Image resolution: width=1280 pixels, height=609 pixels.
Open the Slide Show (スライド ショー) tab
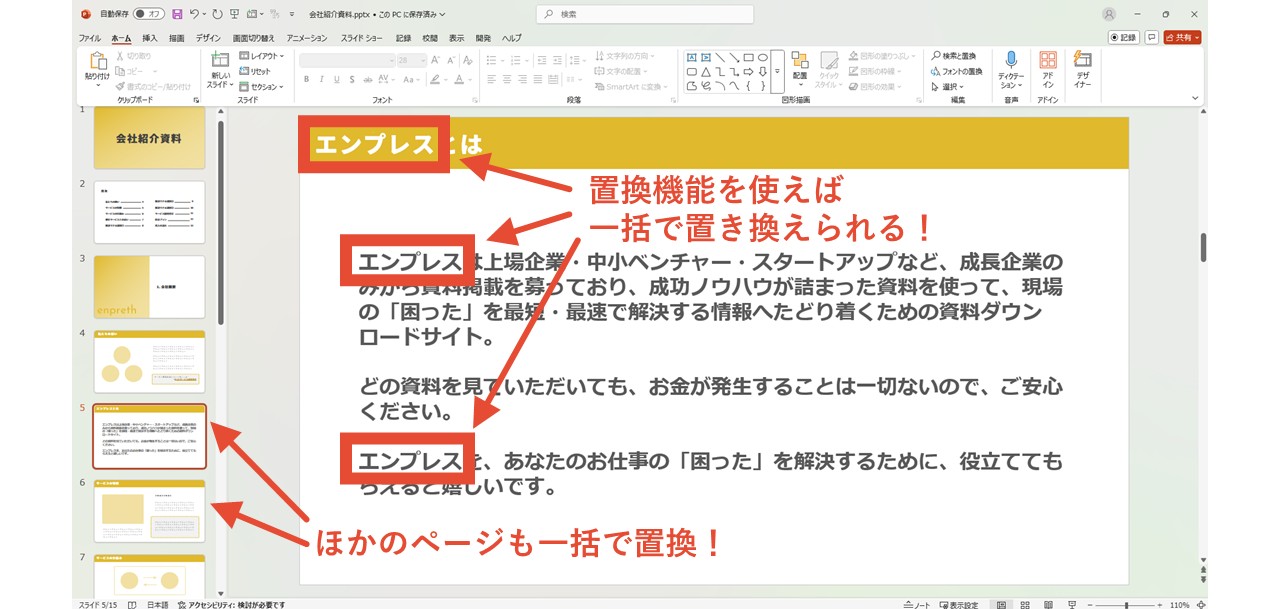[362, 37]
